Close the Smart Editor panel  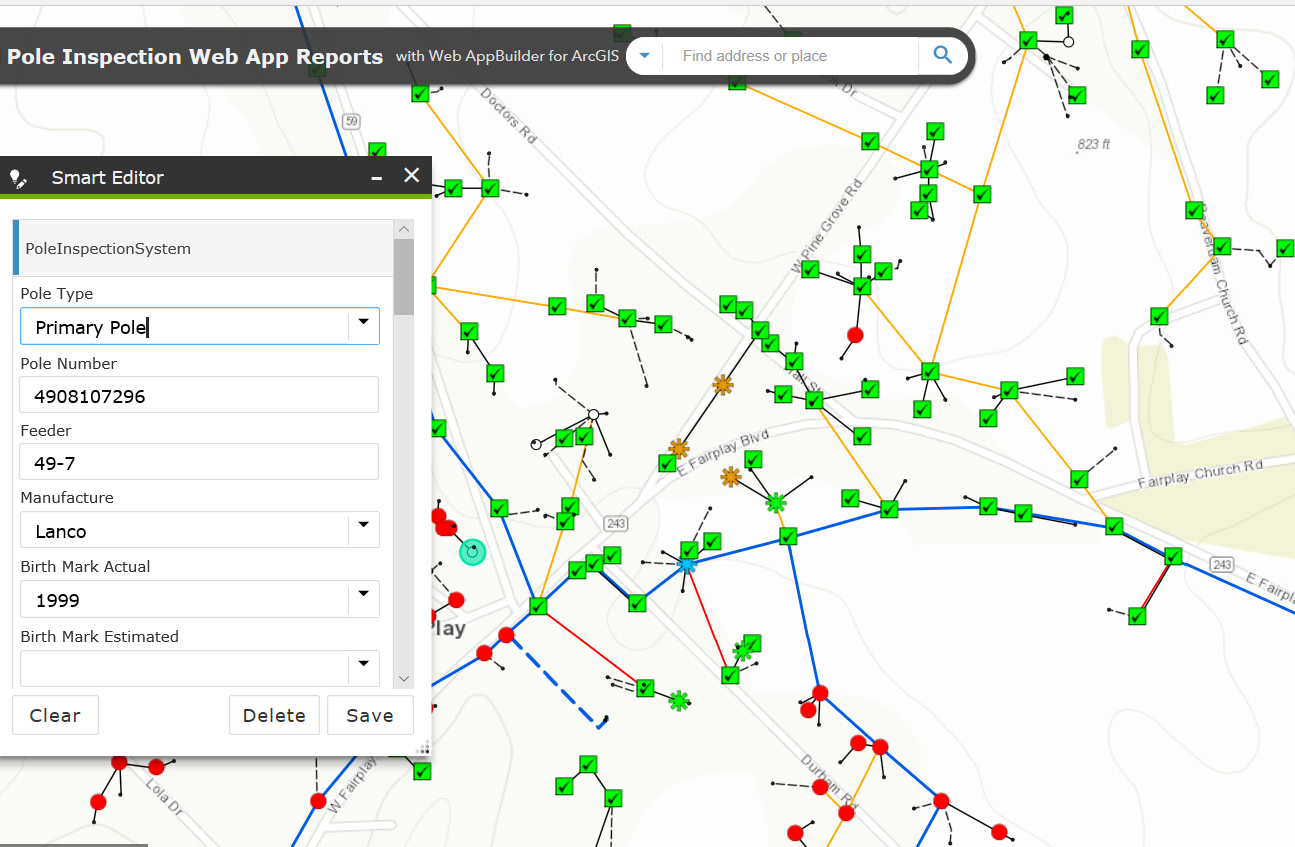[411, 176]
